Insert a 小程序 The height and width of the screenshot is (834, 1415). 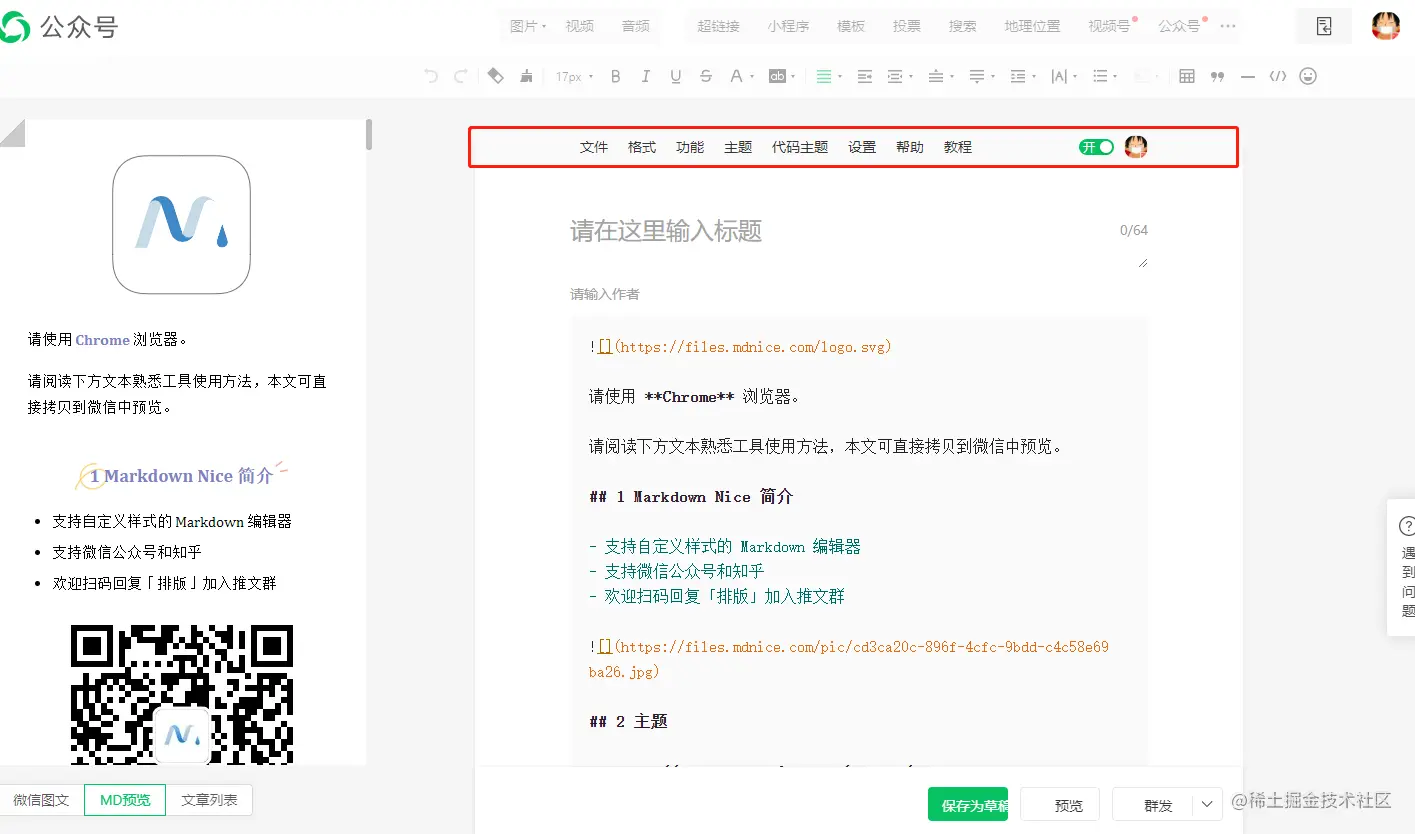point(788,26)
